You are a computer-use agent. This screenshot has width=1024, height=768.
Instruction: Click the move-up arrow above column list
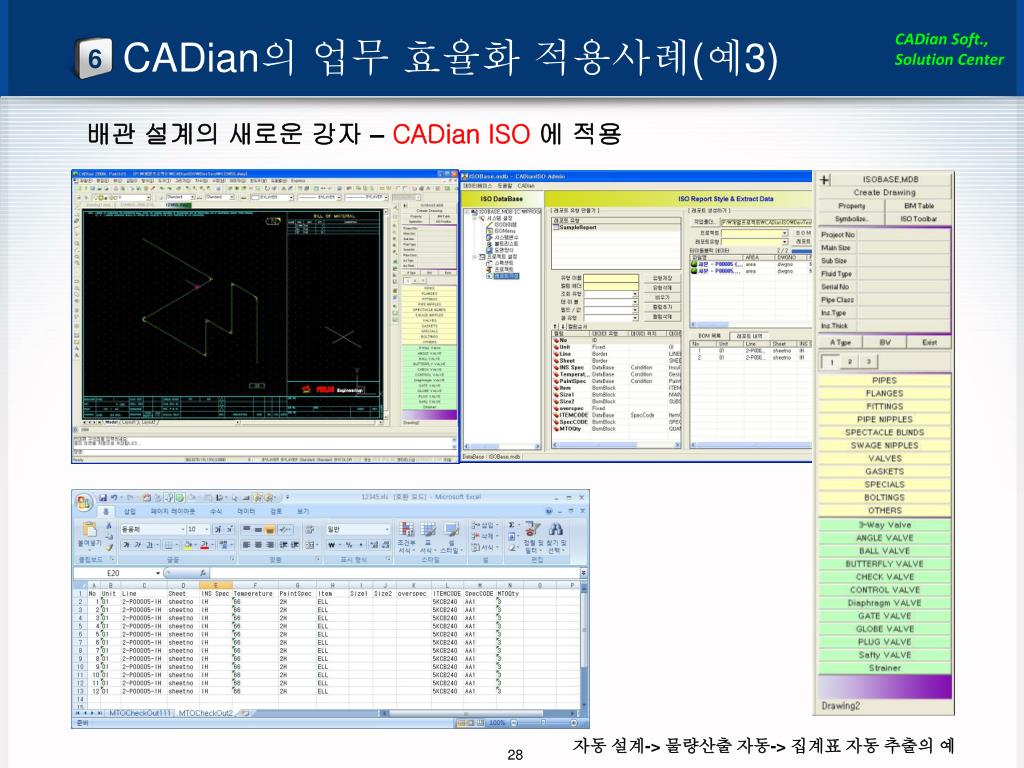pos(555,326)
